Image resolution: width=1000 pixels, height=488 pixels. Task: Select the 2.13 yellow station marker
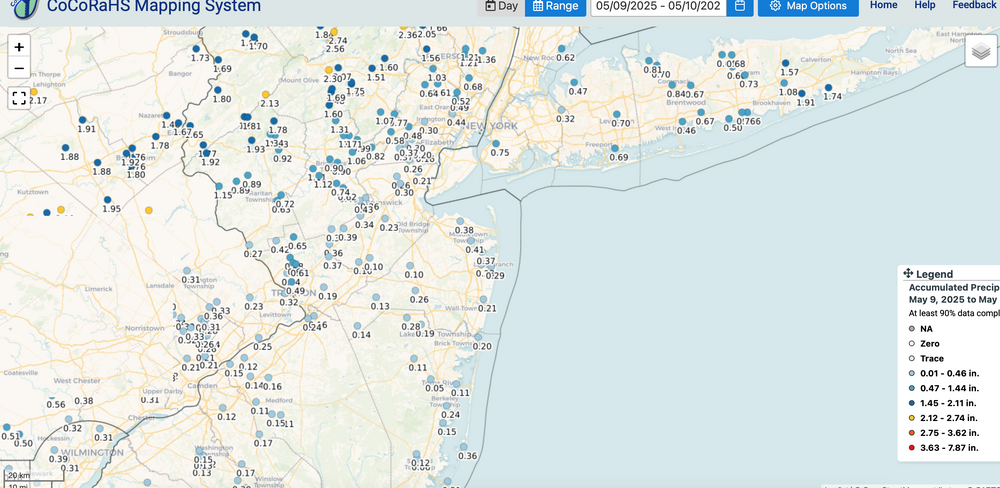(266, 94)
